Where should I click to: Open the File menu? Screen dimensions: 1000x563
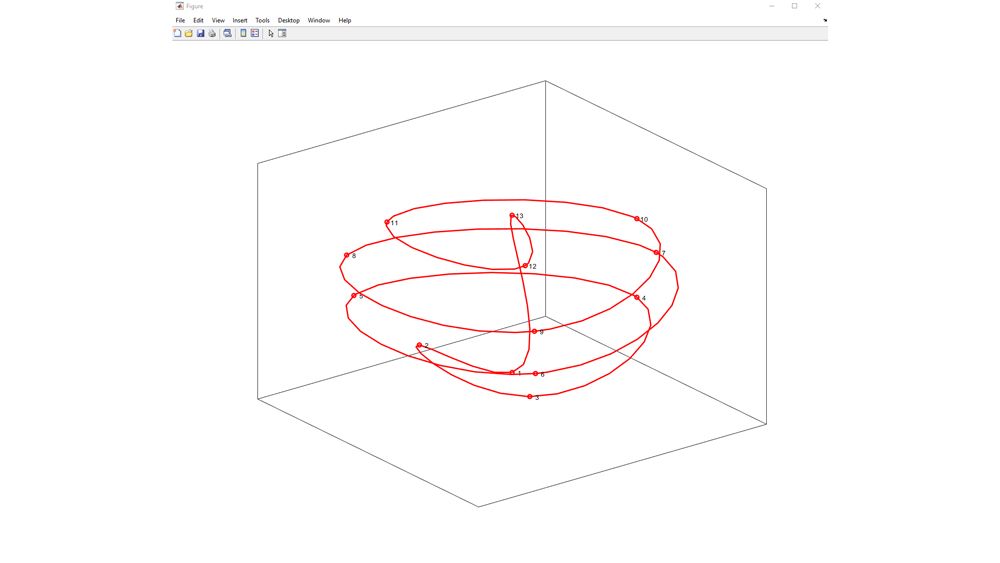[180, 20]
